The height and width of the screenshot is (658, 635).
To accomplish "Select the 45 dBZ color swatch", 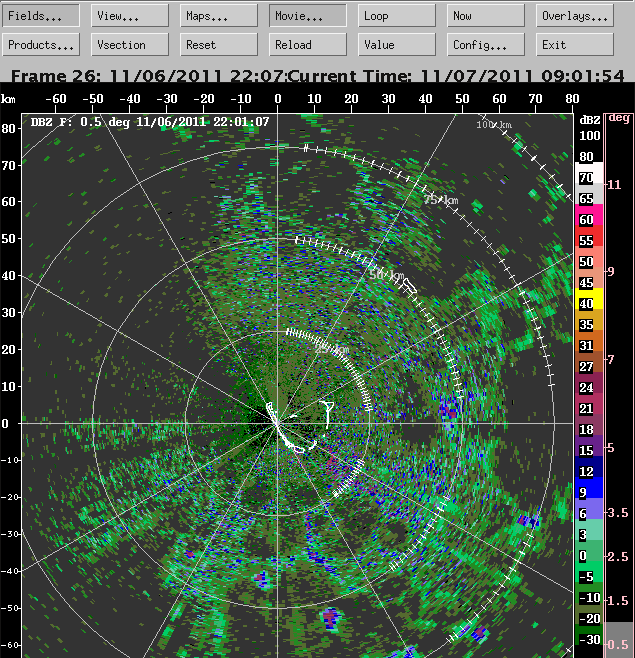I will [589, 278].
